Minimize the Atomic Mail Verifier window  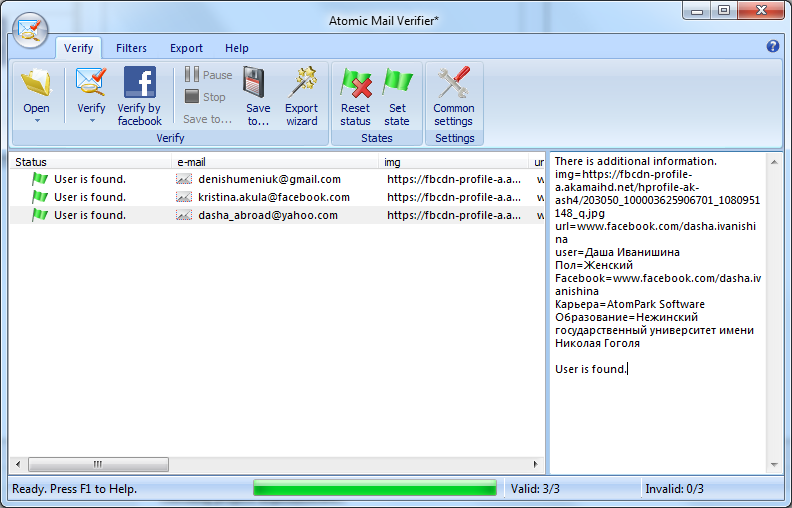click(x=697, y=11)
